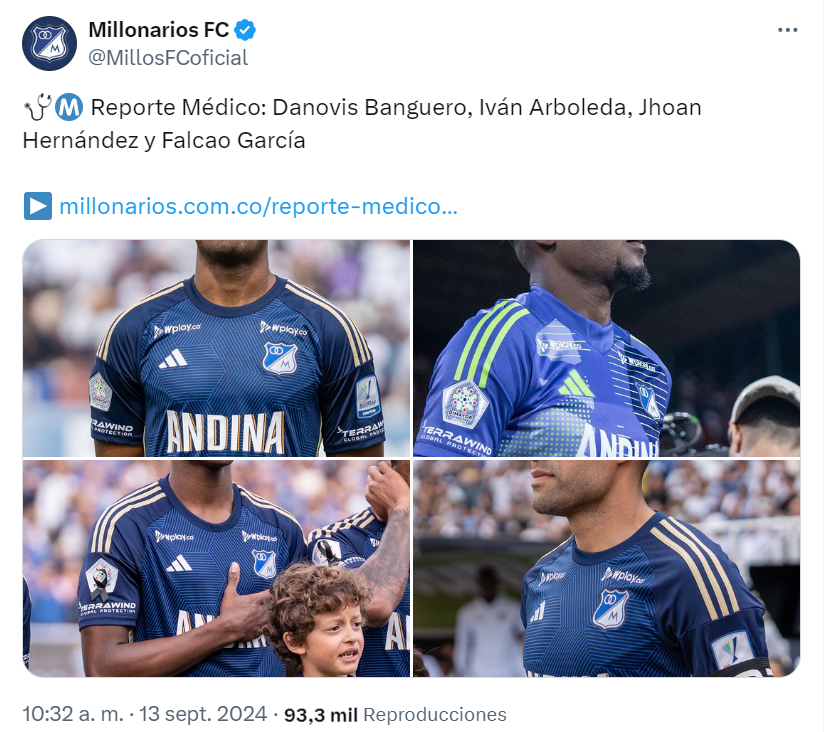Open bottom-left photo with curly-haired child
This screenshot has width=827, height=732.
pyautogui.click(x=216, y=569)
